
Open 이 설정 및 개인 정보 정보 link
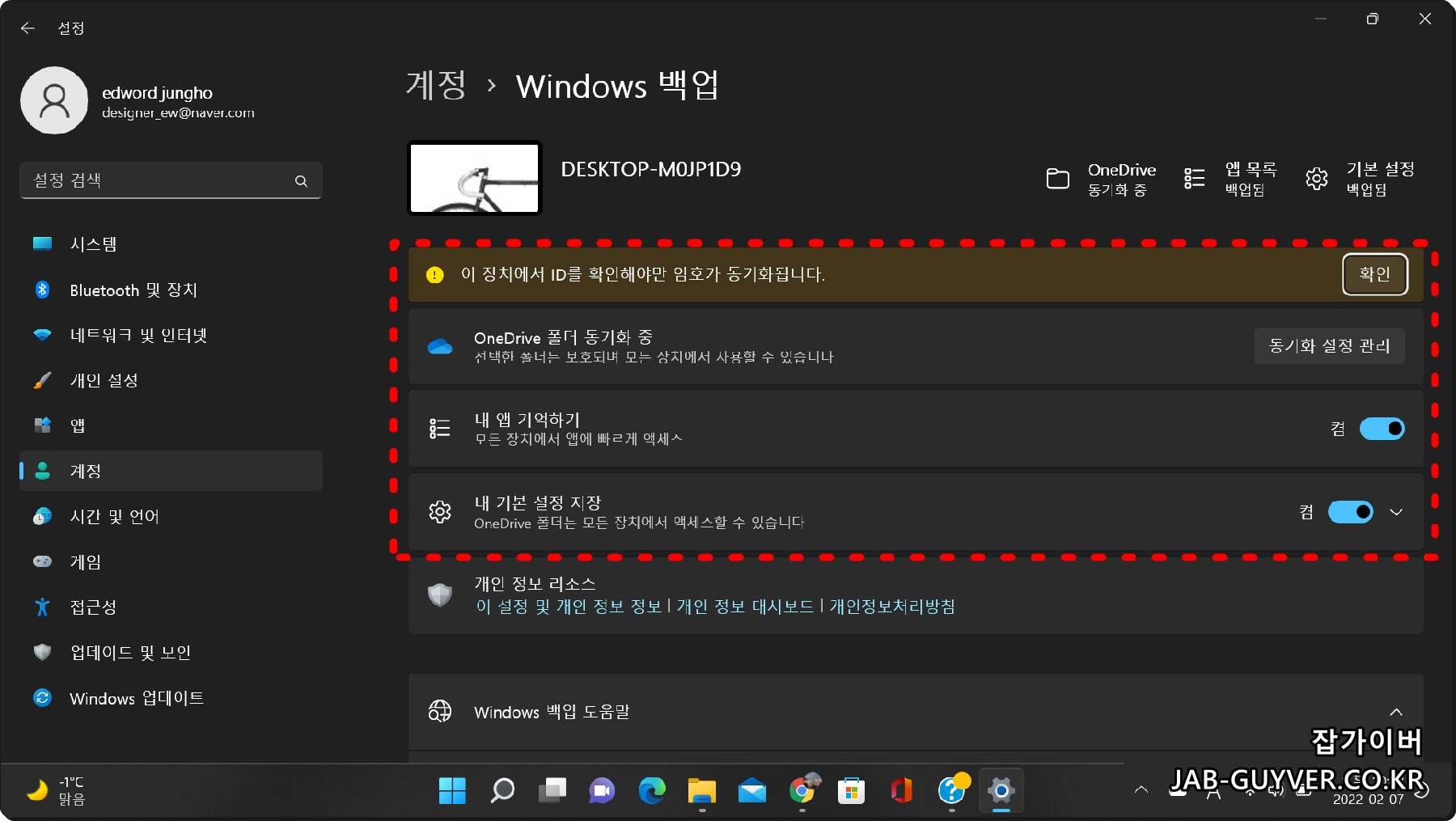(569, 607)
